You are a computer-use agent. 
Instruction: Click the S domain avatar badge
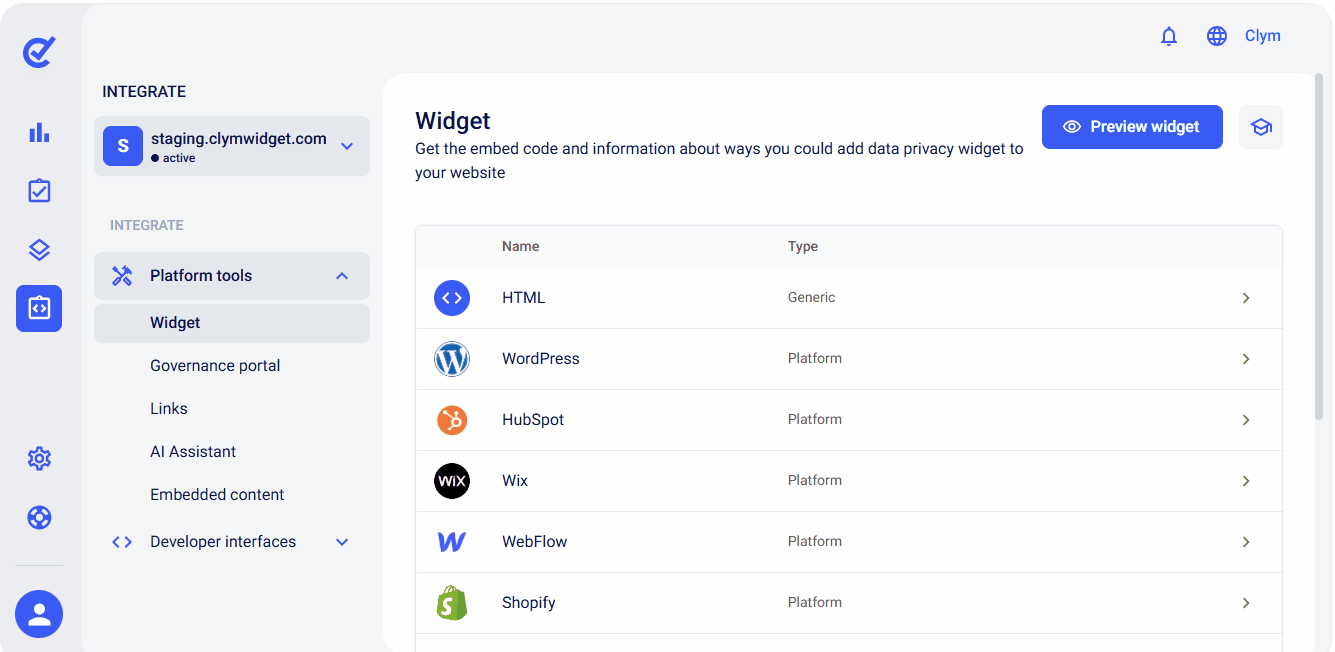click(x=123, y=146)
